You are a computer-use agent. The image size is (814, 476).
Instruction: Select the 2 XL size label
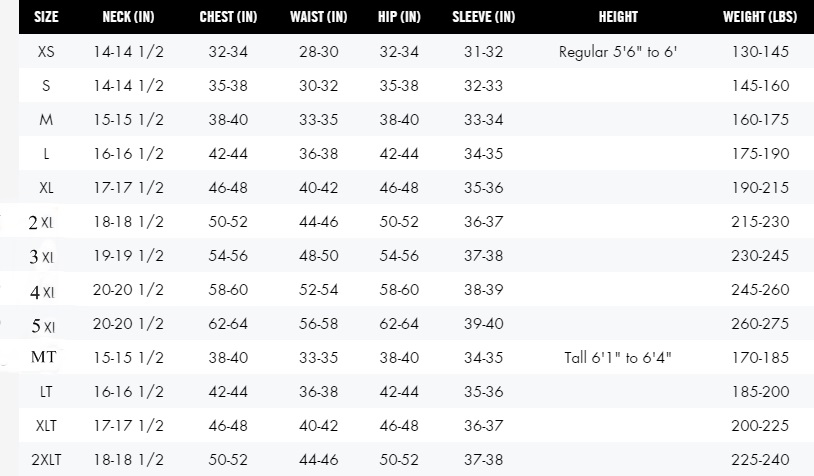(x=41, y=222)
